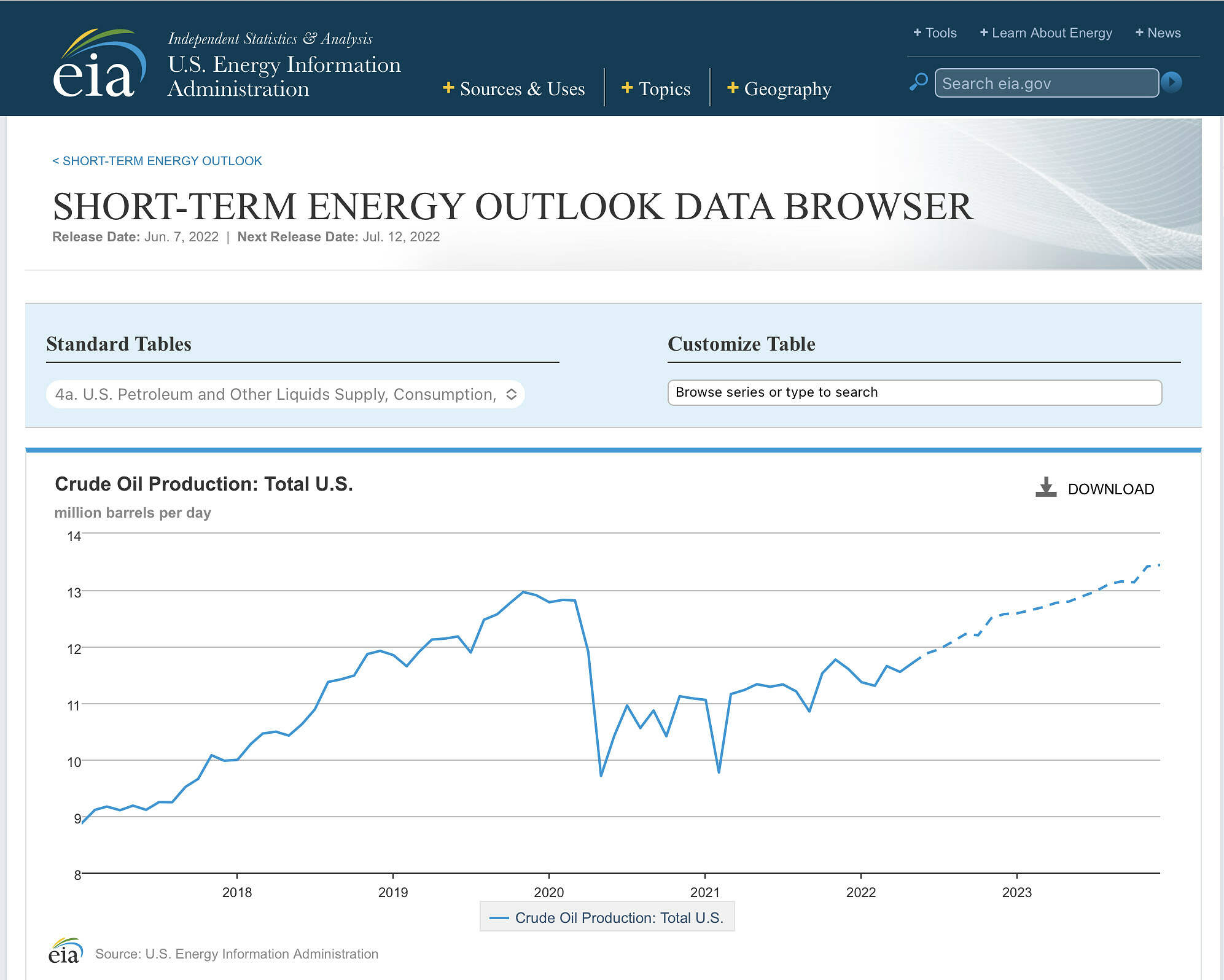This screenshot has width=1224, height=980.
Task: Toggle Crude Oil Production legend series
Action: coord(618,917)
